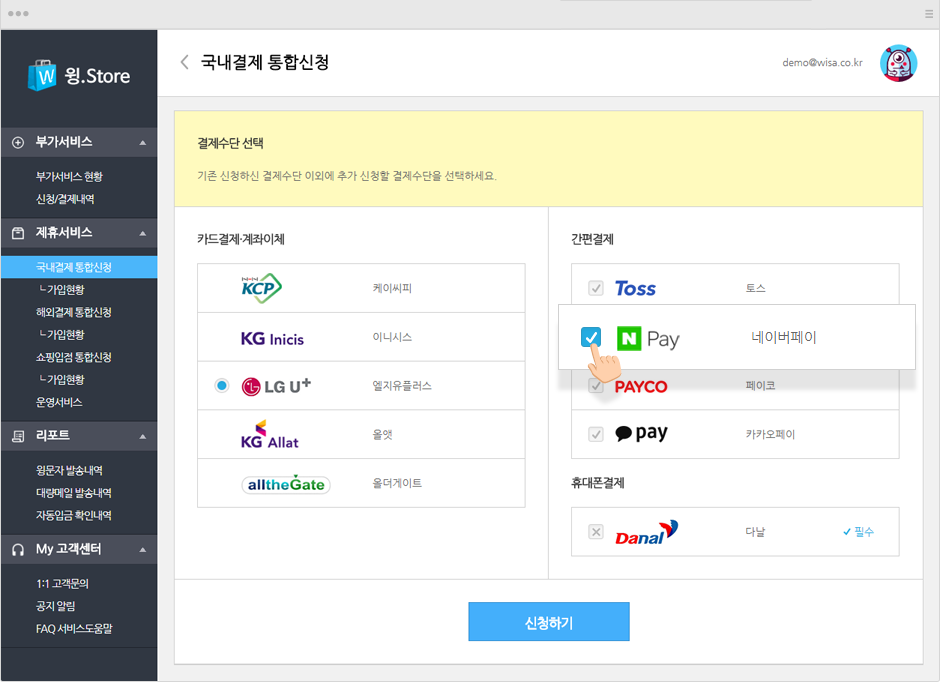Image resolution: width=940 pixels, height=682 pixels.
Task: Click the PAYCO logo
Action: click(x=641, y=387)
